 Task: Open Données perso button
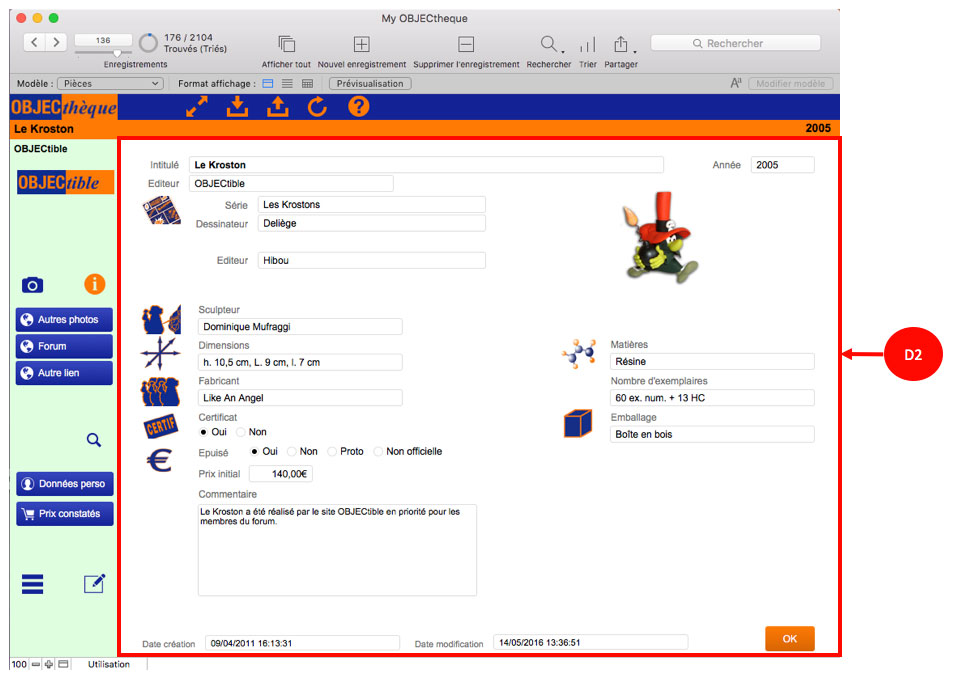65,484
